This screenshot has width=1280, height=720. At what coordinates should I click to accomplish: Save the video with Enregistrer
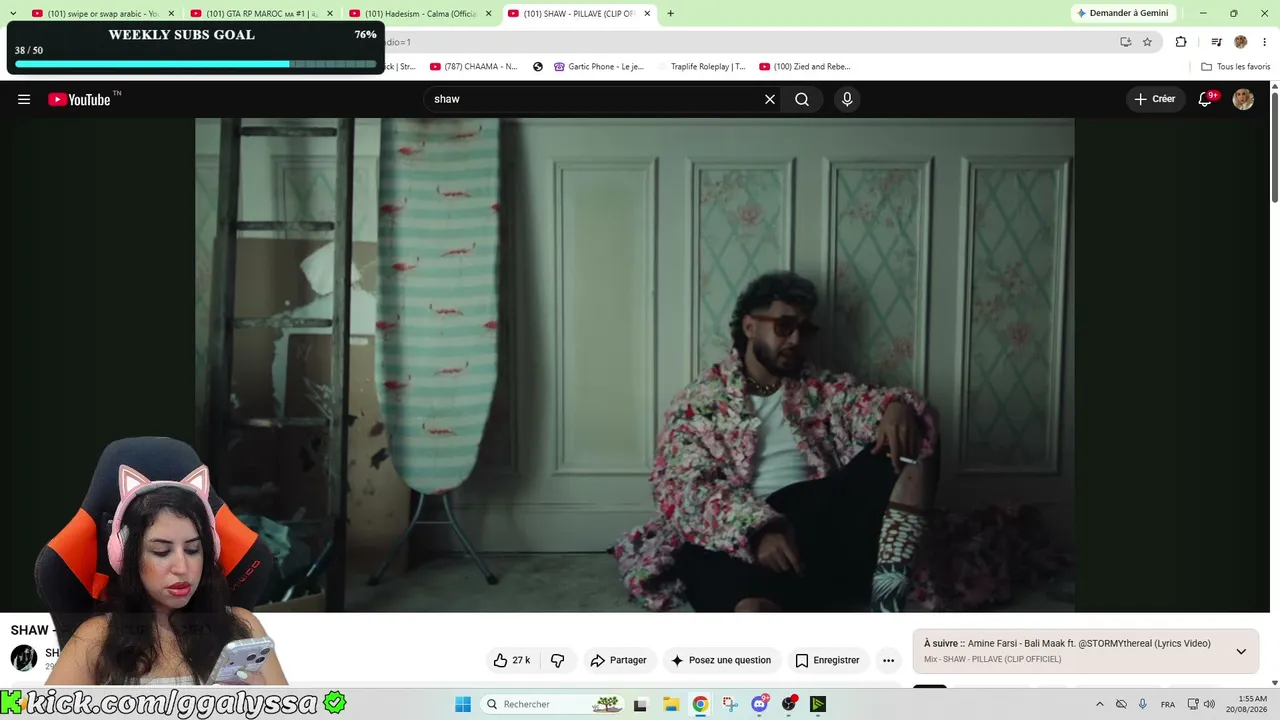pyautogui.click(x=827, y=660)
